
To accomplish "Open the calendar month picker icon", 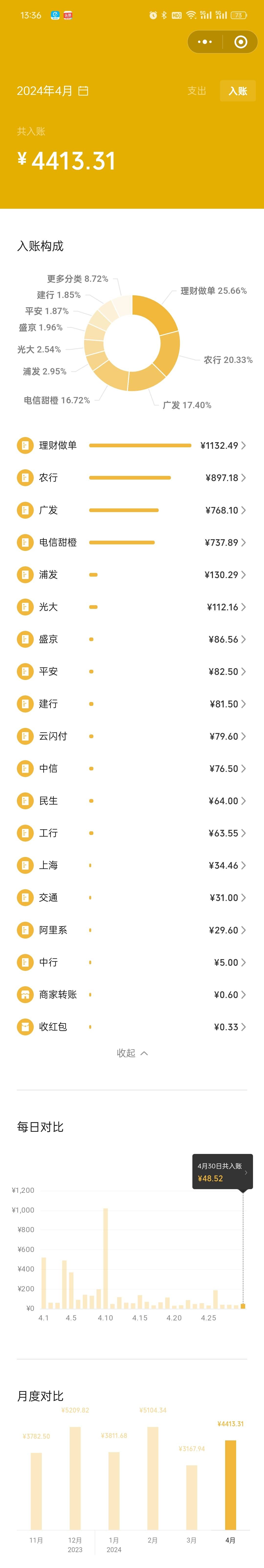I will [x=83, y=91].
